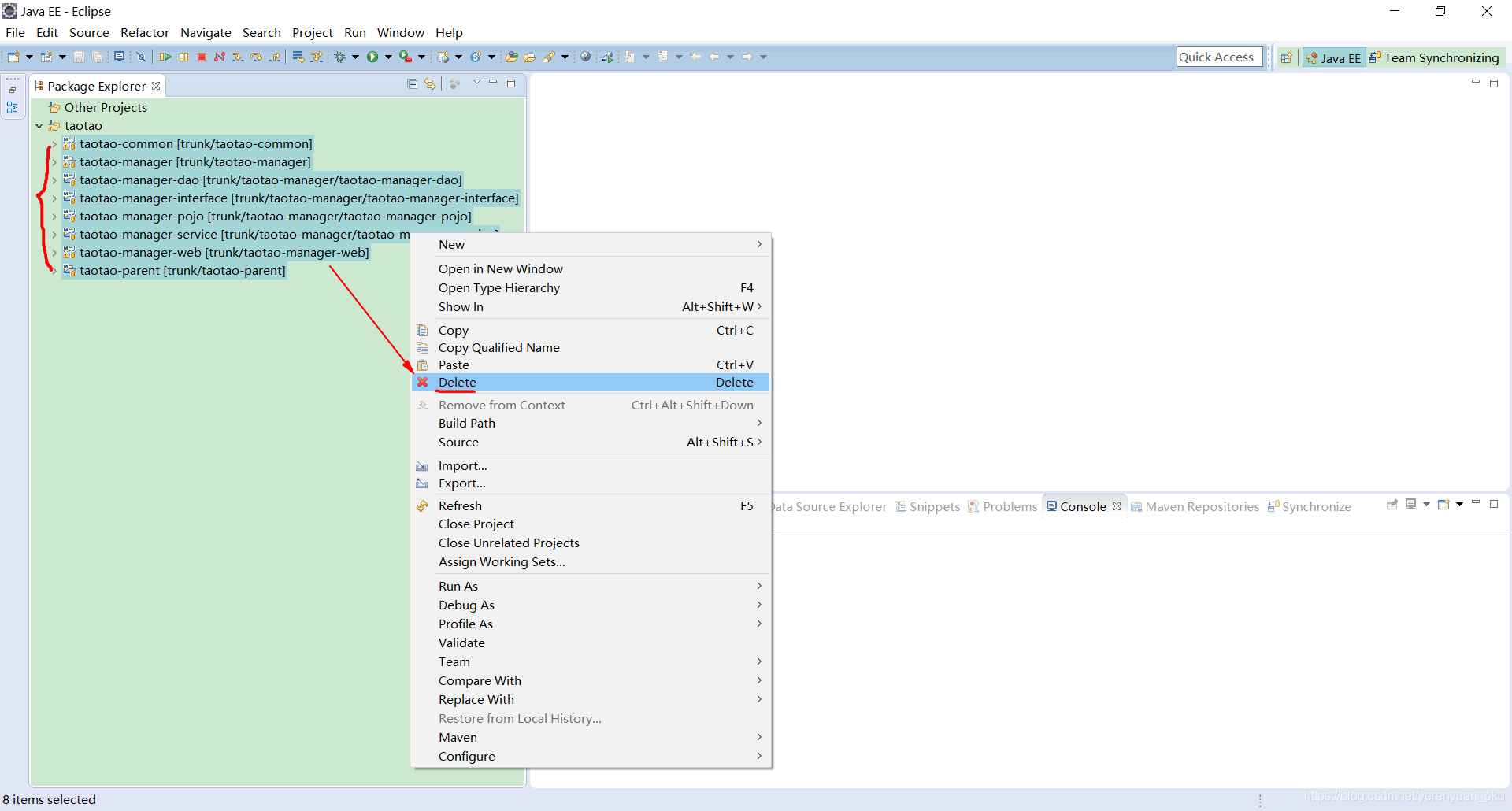Open the Search icon dropdown arrow
This screenshot has height=811, width=1512.
565,57
